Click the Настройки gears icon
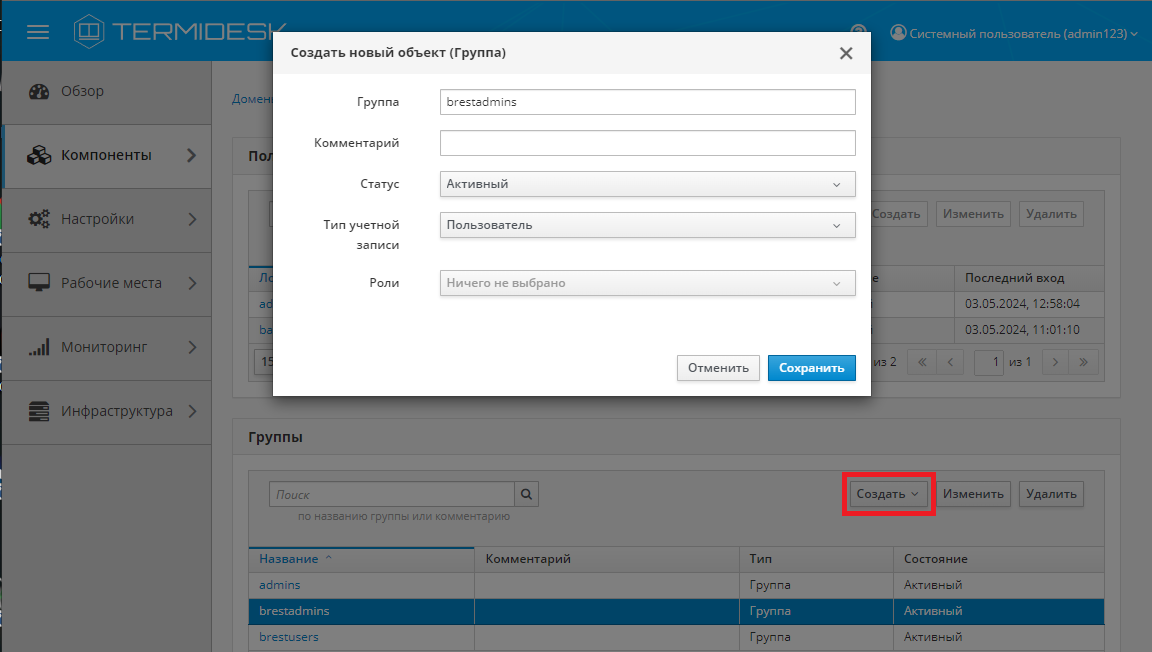1152x652 pixels. point(39,219)
